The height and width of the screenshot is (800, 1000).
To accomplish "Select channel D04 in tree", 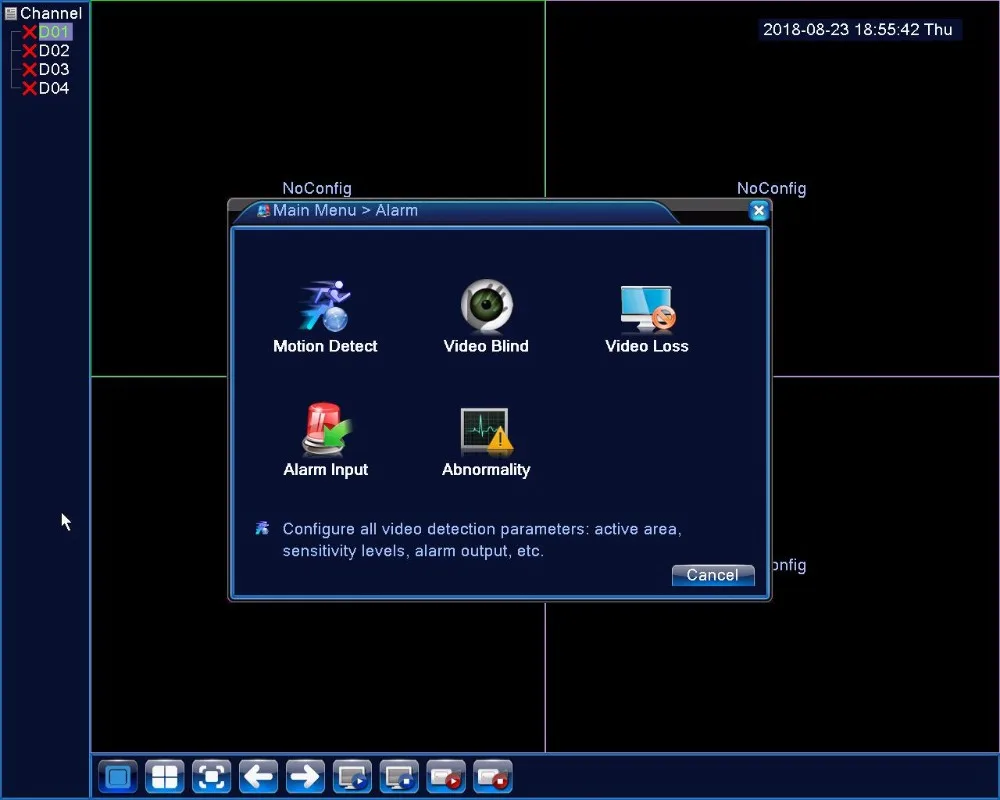I will (x=54, y=88).
